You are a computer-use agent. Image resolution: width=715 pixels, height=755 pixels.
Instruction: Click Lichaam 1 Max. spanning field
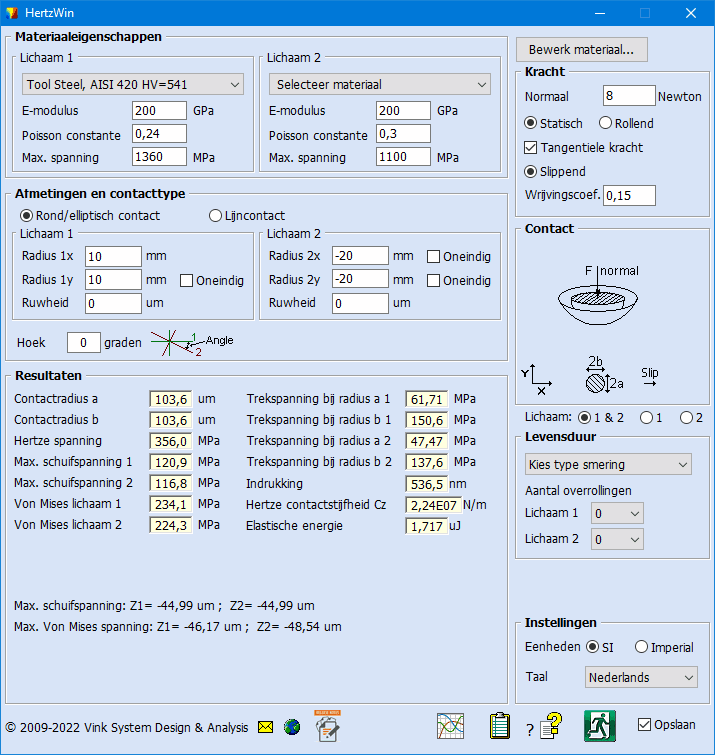click(x=159, y=156)
